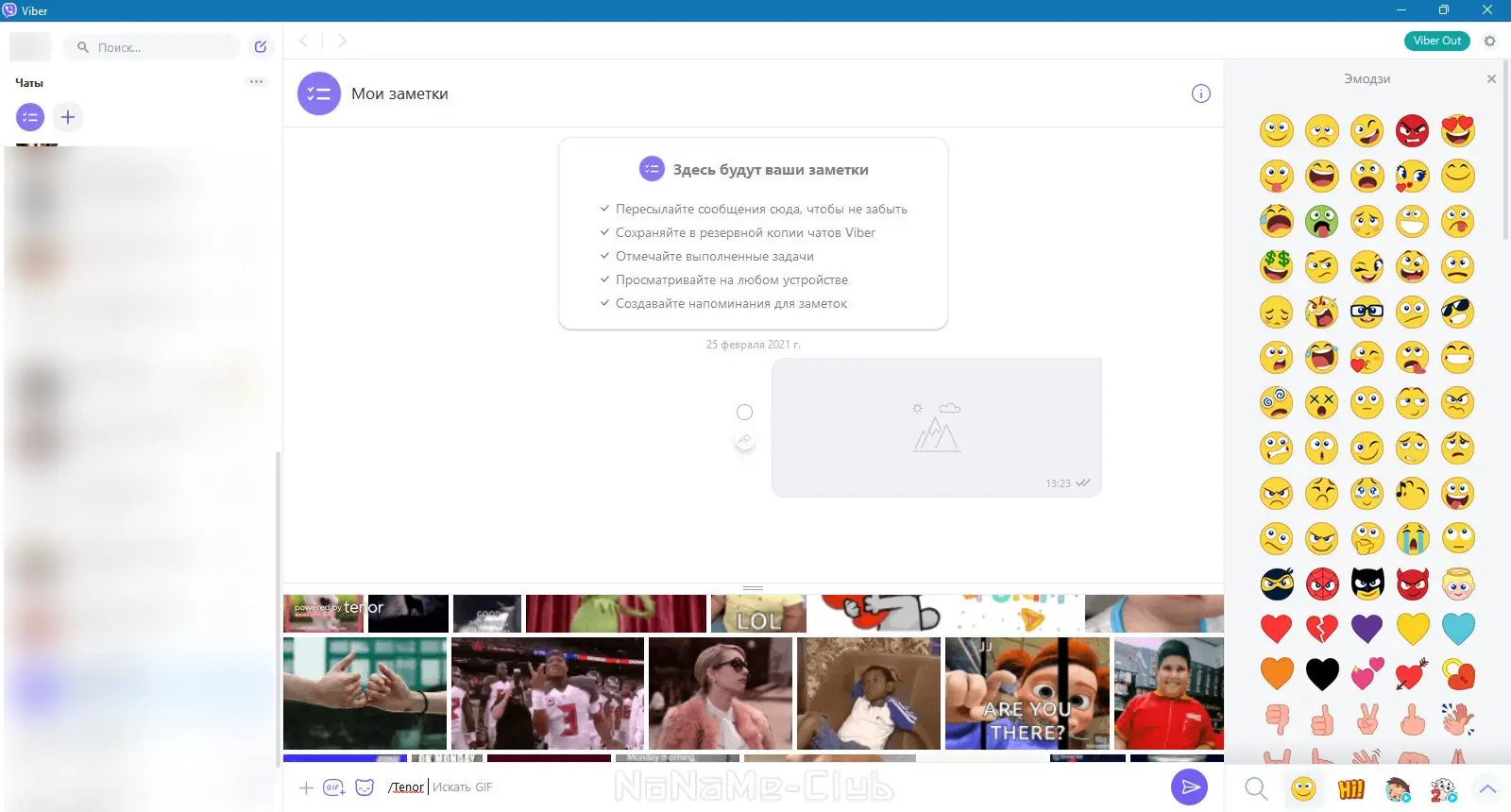The width and height of the screenshot is (1511, 812).
Task: Choose the football players GIF
Action: 548,693
